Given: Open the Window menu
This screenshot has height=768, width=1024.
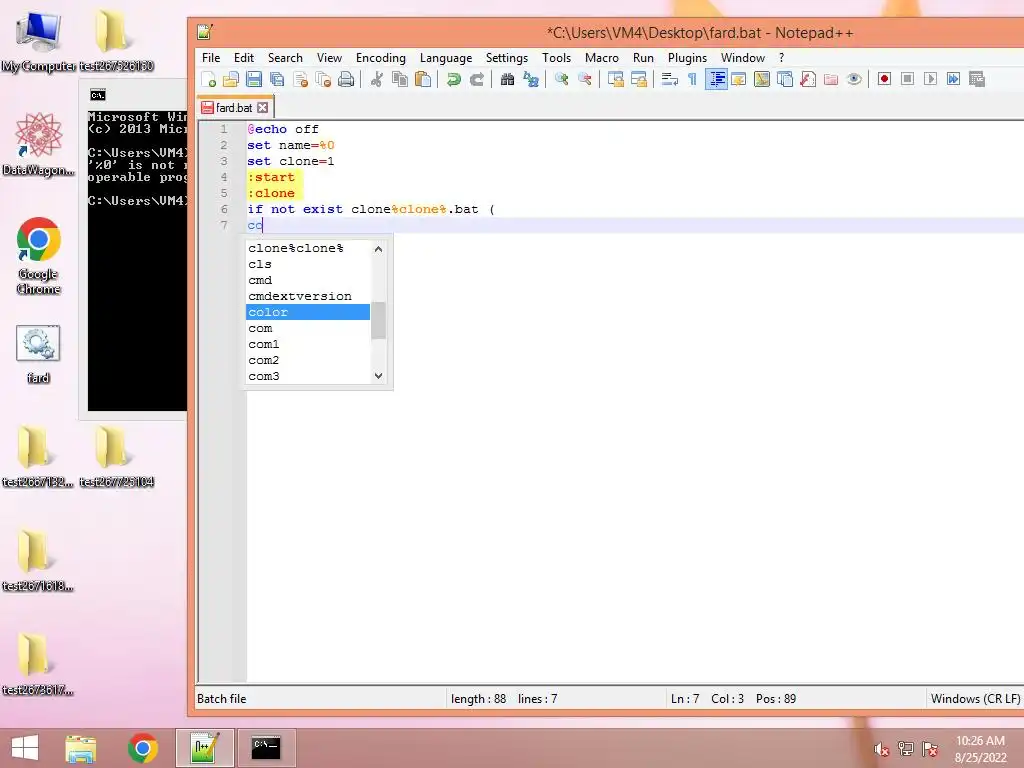Looking at the screenshot, I should (743, 57).
